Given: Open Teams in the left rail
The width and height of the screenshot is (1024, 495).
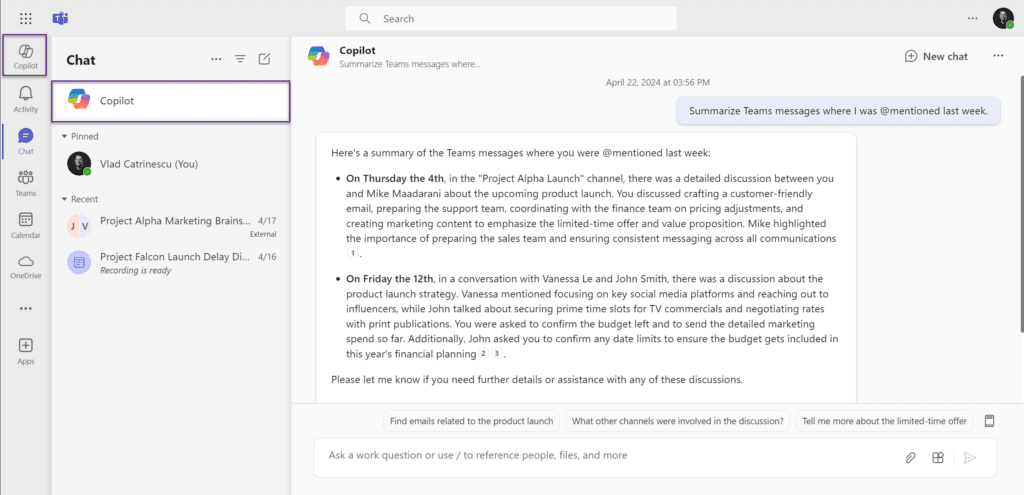Looking at the screenshot, I should point(25,183).
